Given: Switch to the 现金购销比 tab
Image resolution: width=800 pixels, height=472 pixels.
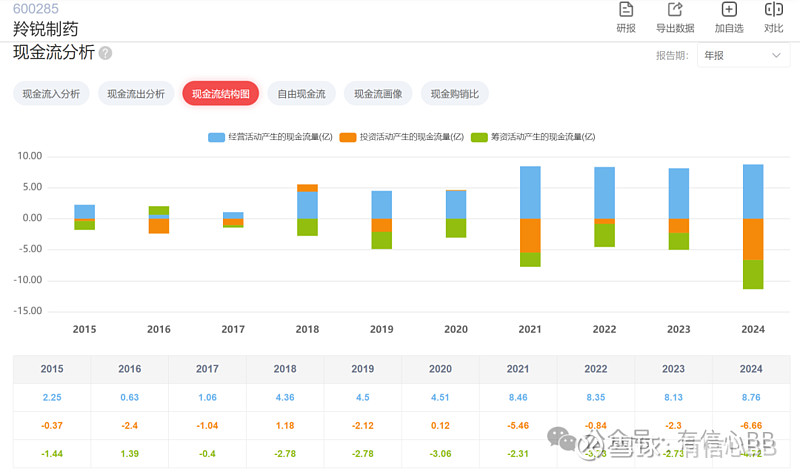Looking at the screenshot, I should click(x=454, y=94).
